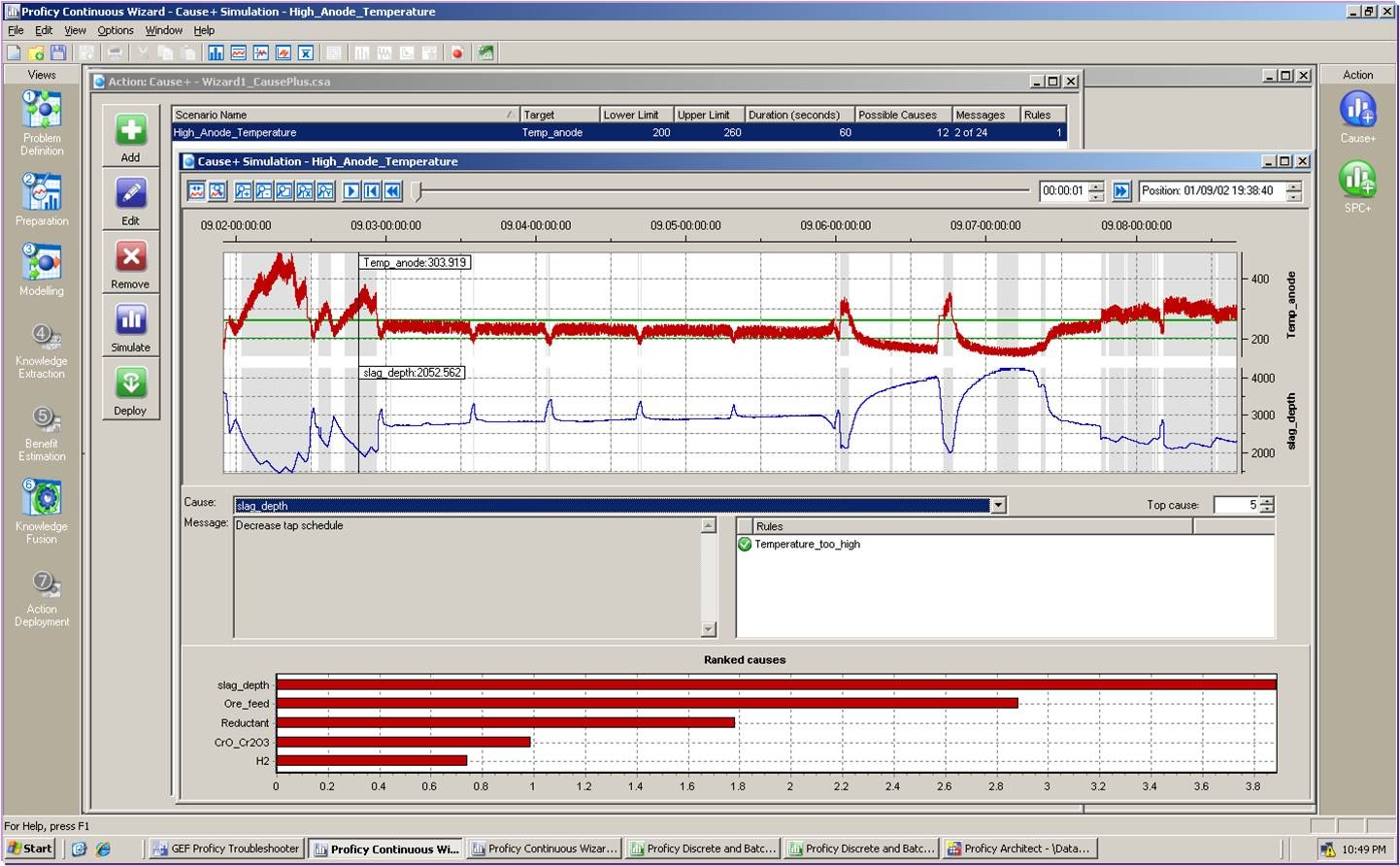Click the Add scenario button
The image size is (1400, 866).
(130, 137)
